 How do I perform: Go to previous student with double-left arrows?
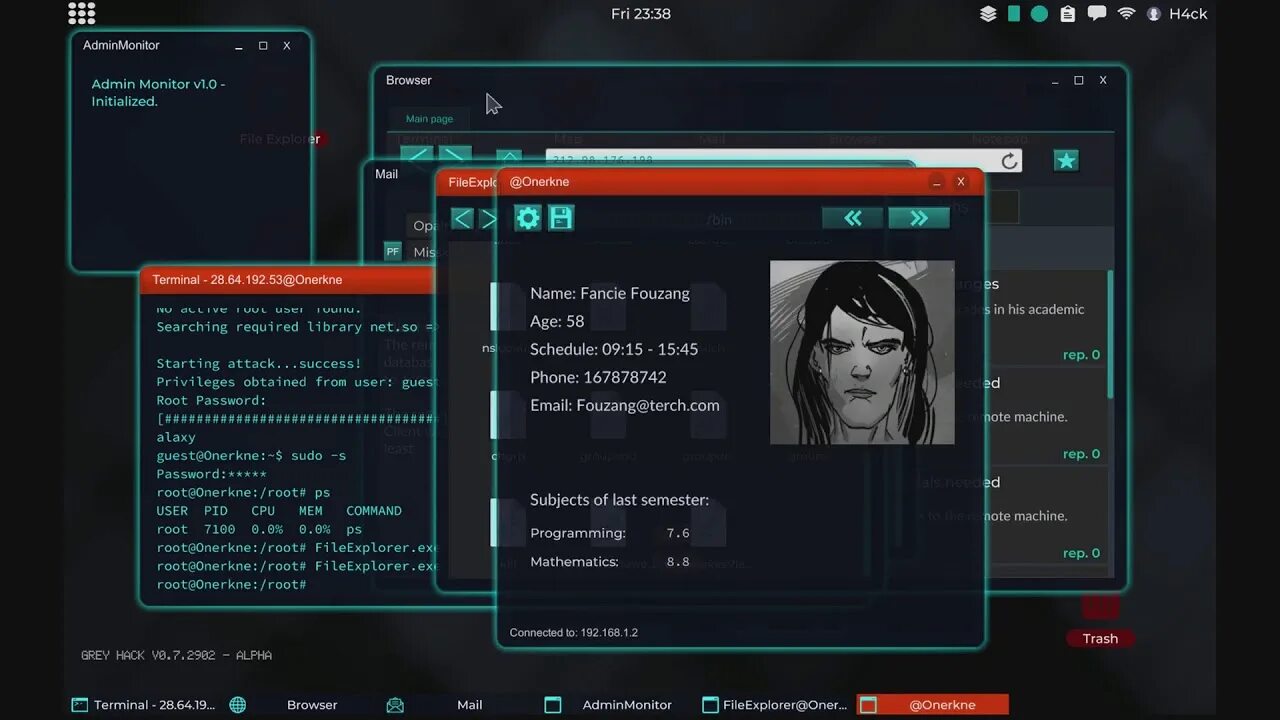(x=853, y=218)
